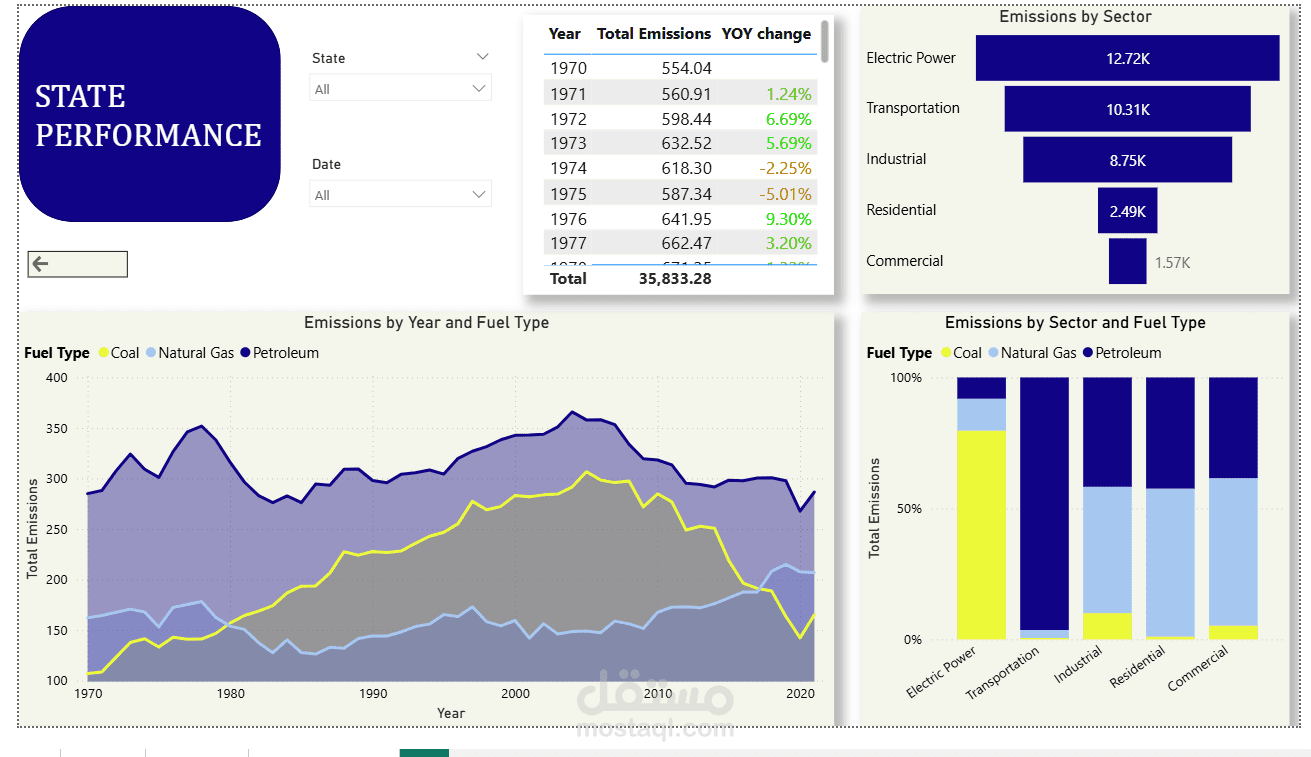Select the Electric Power funnel bar
The image size is (1311, 757).
pyautogui.click(x=1127, y=58)
